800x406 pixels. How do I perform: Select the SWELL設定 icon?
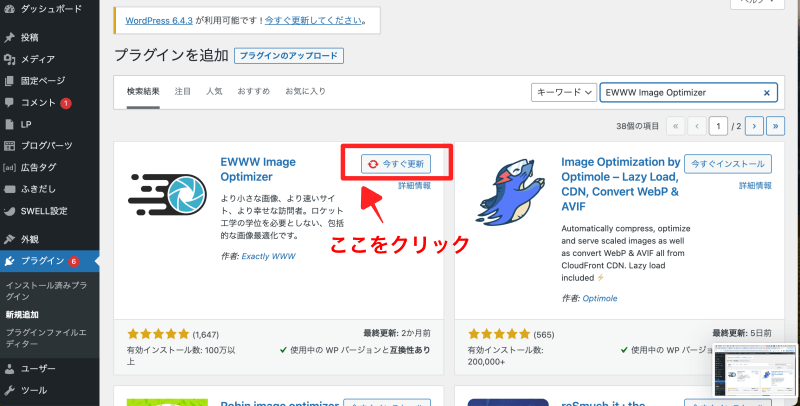(9, 211)
